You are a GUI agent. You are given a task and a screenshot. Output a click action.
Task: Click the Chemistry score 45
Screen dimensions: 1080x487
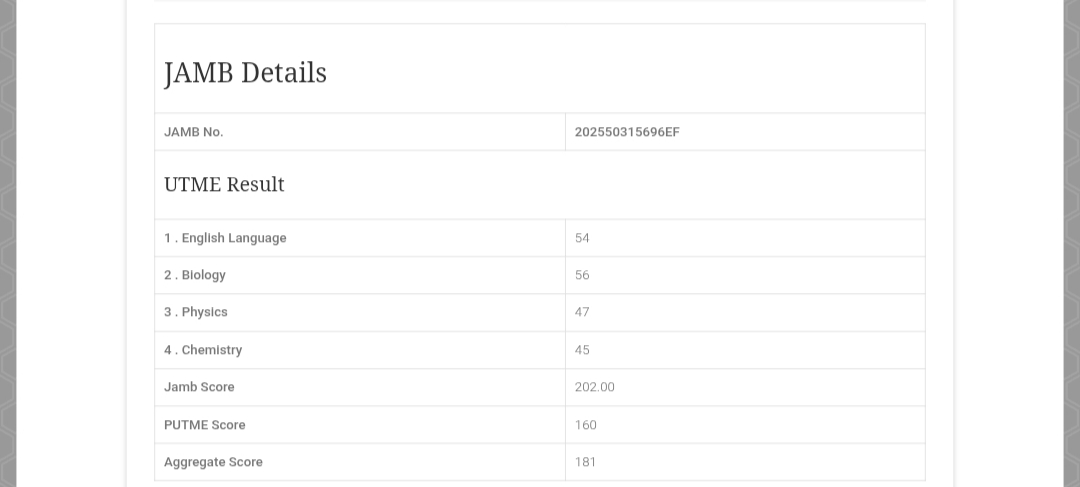tap(582, 350)
